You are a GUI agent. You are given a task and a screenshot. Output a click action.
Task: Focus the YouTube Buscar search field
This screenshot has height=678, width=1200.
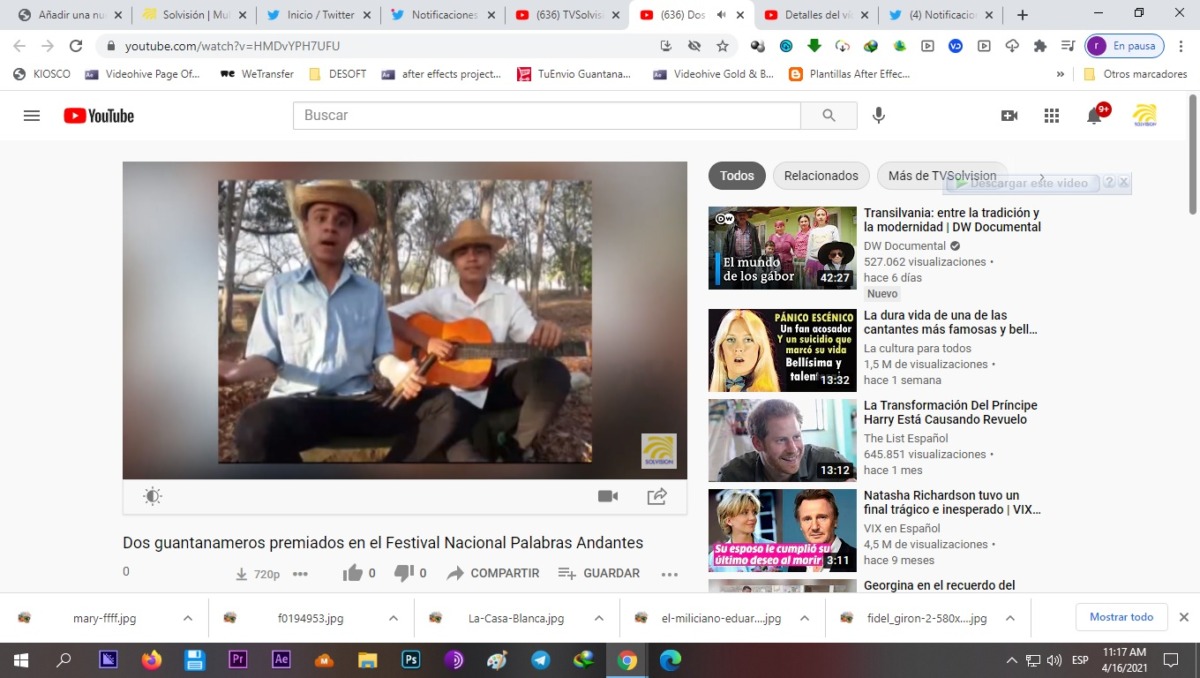pos(547,115)
